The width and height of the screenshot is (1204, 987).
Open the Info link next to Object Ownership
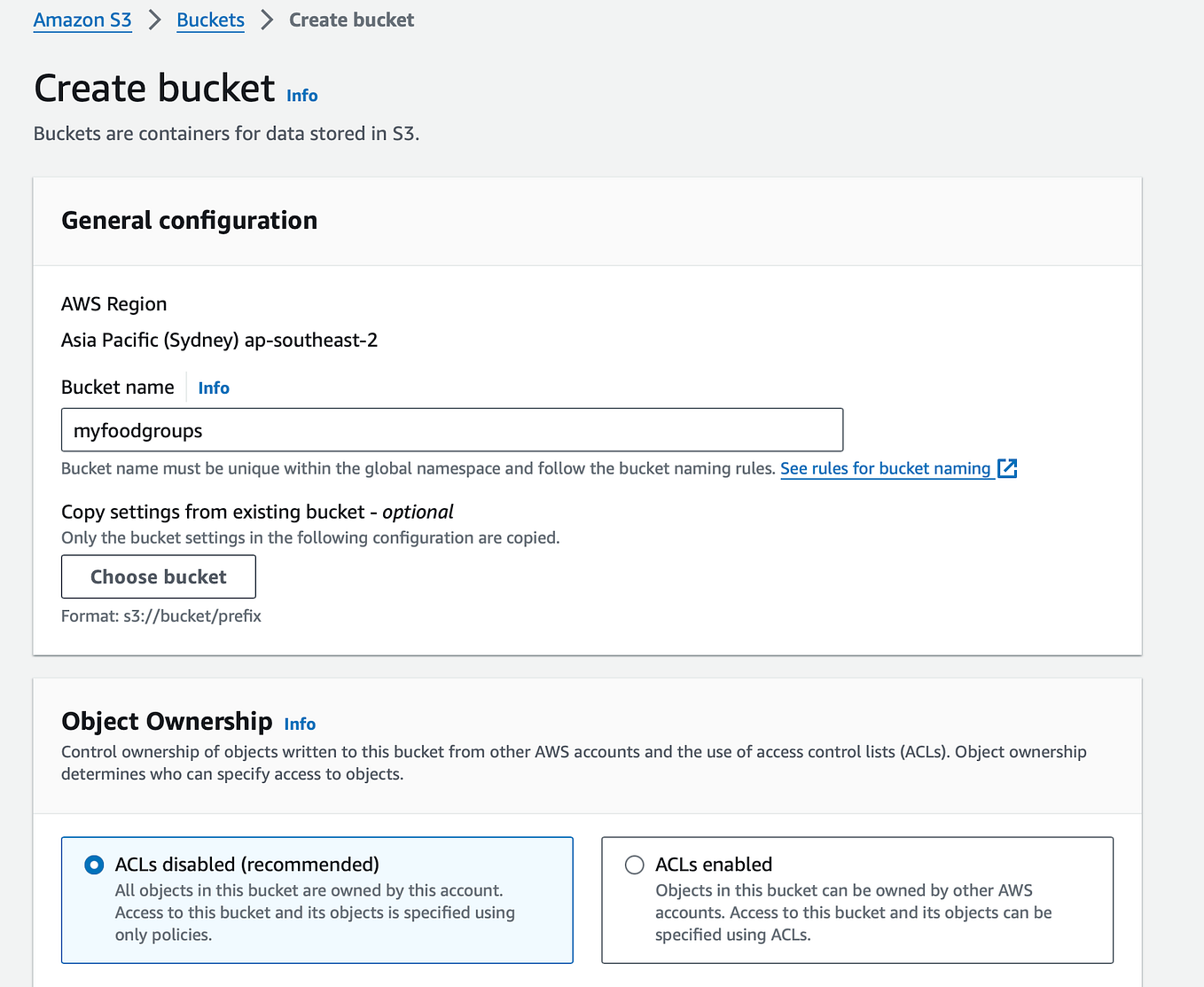(x=300, y=724)
